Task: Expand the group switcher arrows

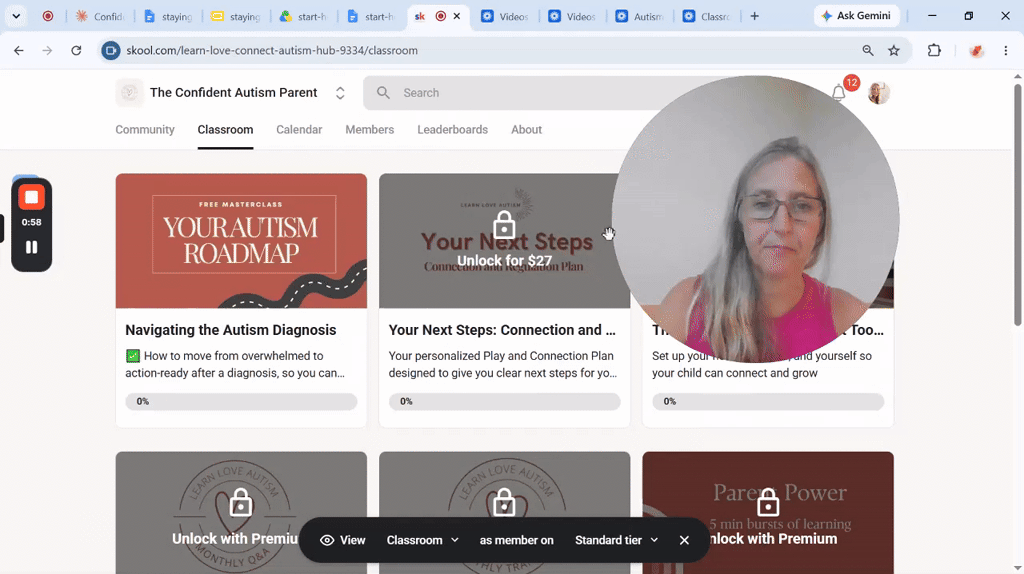Action: (340, 93)
